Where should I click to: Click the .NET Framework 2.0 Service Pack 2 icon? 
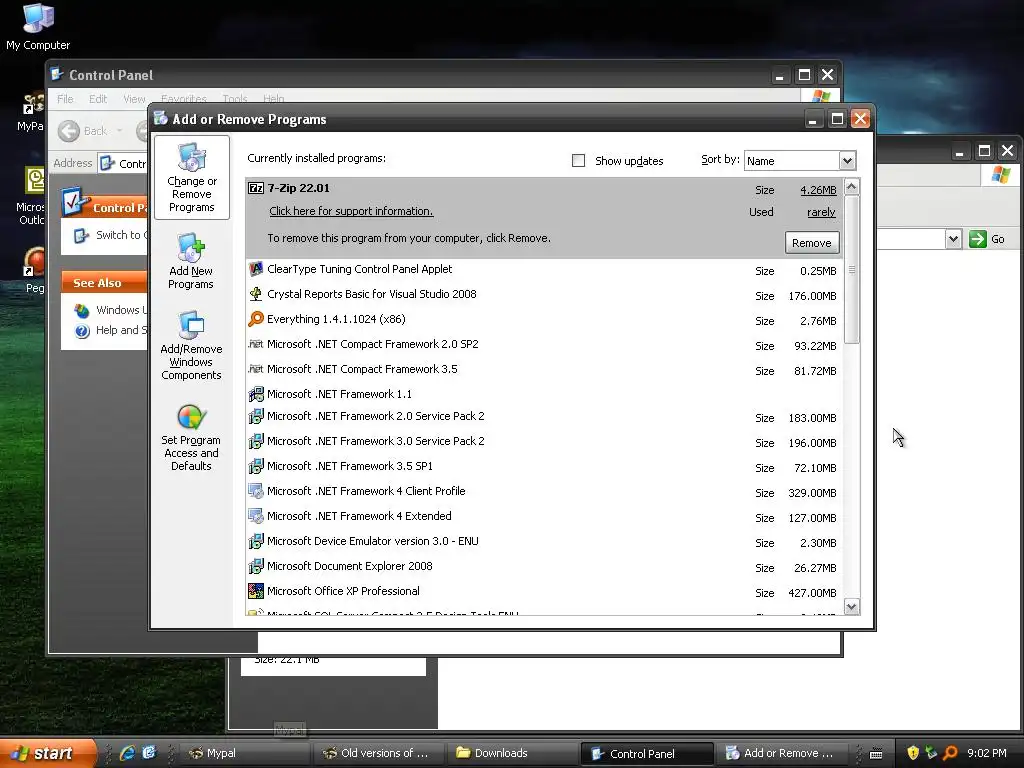point(256,416)
